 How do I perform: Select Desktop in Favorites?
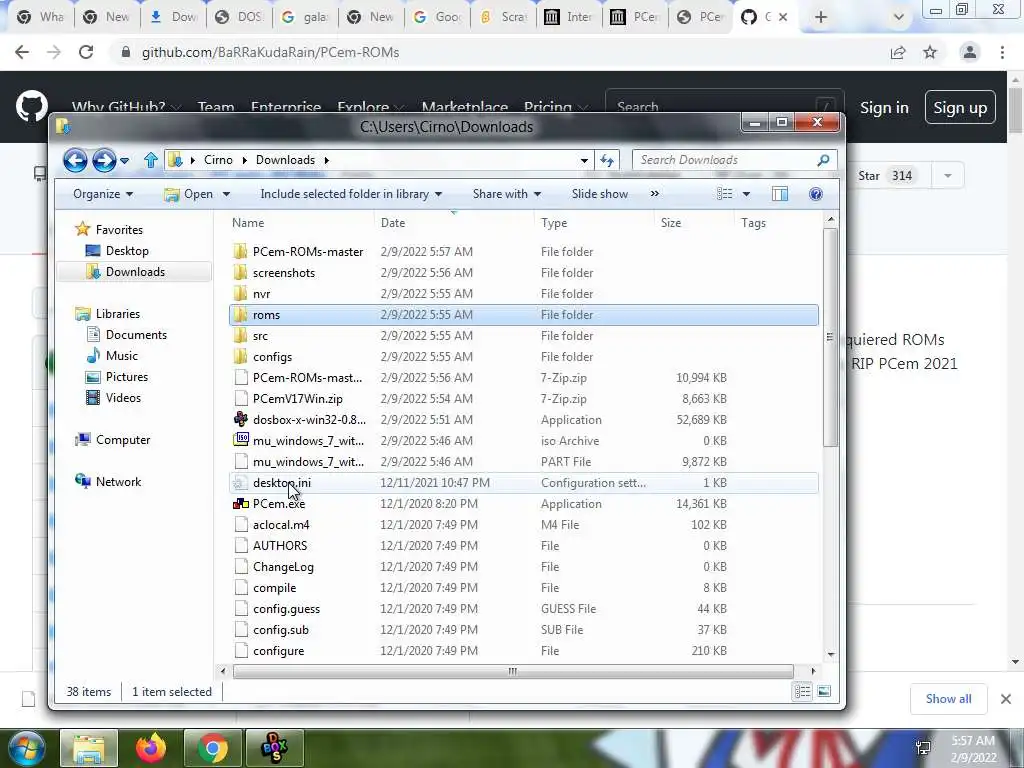click(127, 251)
